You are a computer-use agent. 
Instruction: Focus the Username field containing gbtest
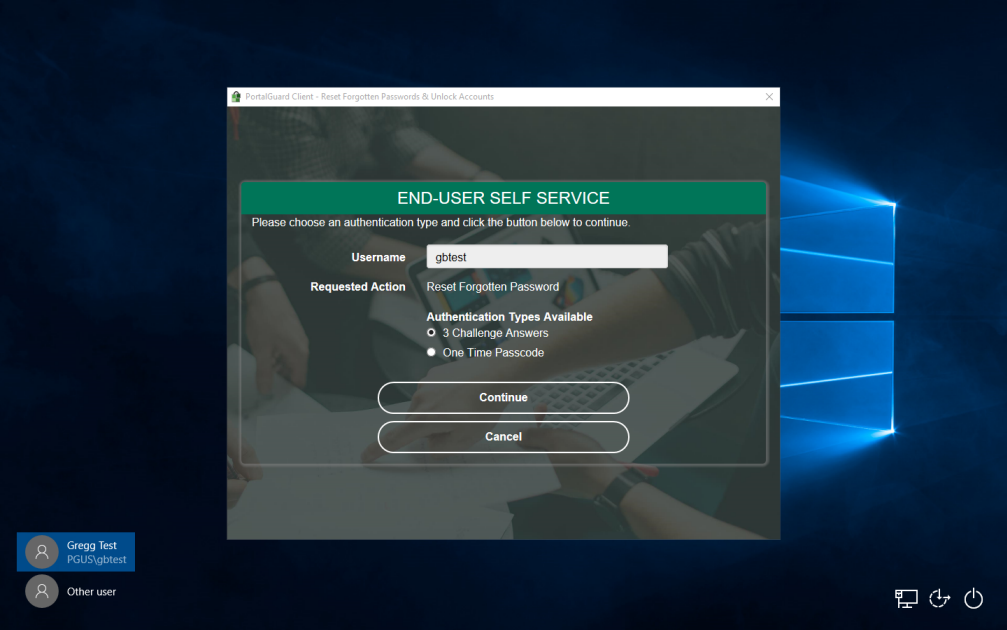tap(547, 257)
